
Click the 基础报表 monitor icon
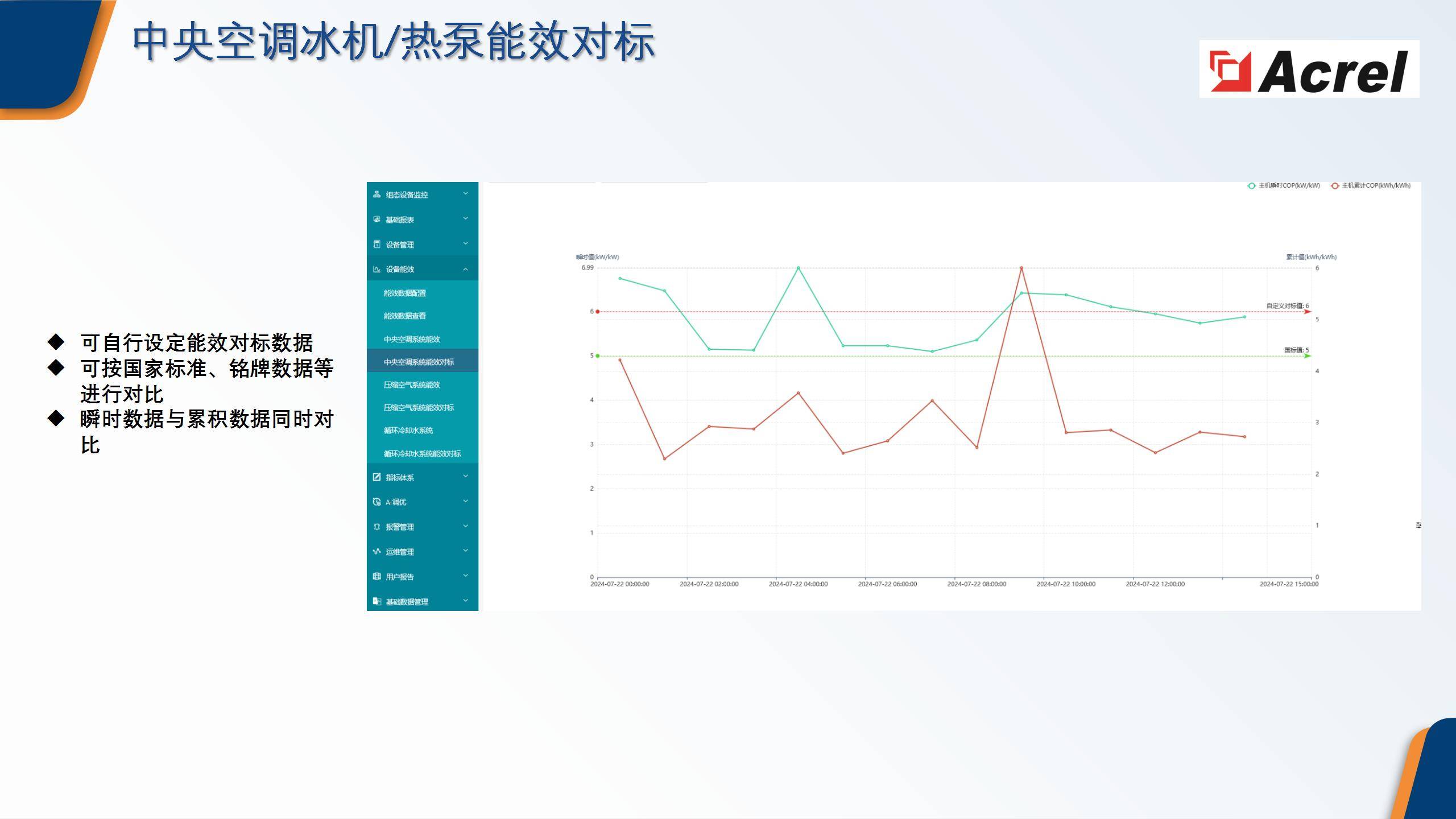coord(377,220)
